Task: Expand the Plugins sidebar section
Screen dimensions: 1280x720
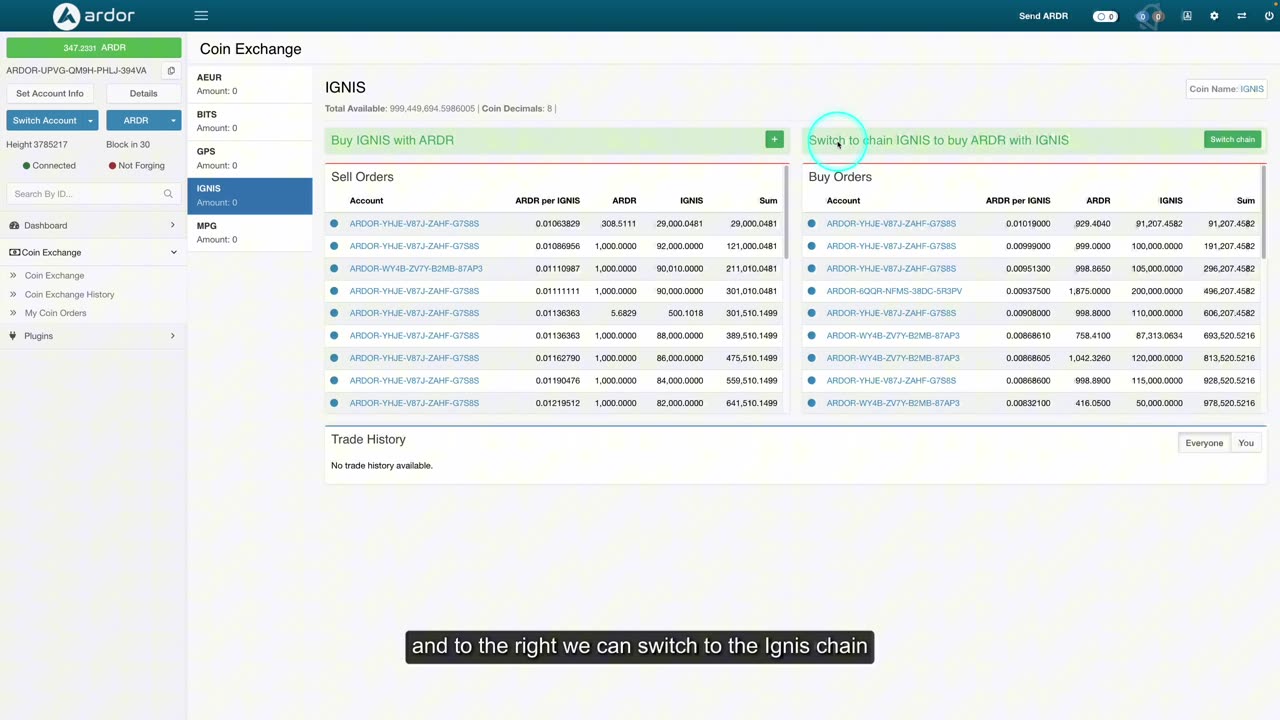Action: pos(172,336)
